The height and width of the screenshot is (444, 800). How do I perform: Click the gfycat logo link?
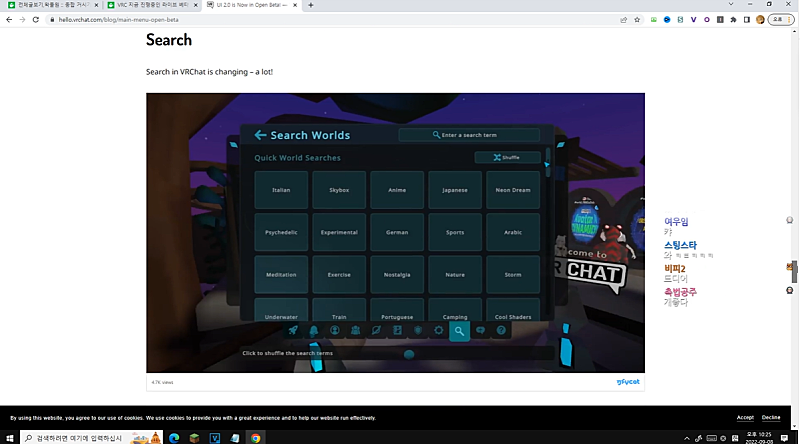point(628,382)
